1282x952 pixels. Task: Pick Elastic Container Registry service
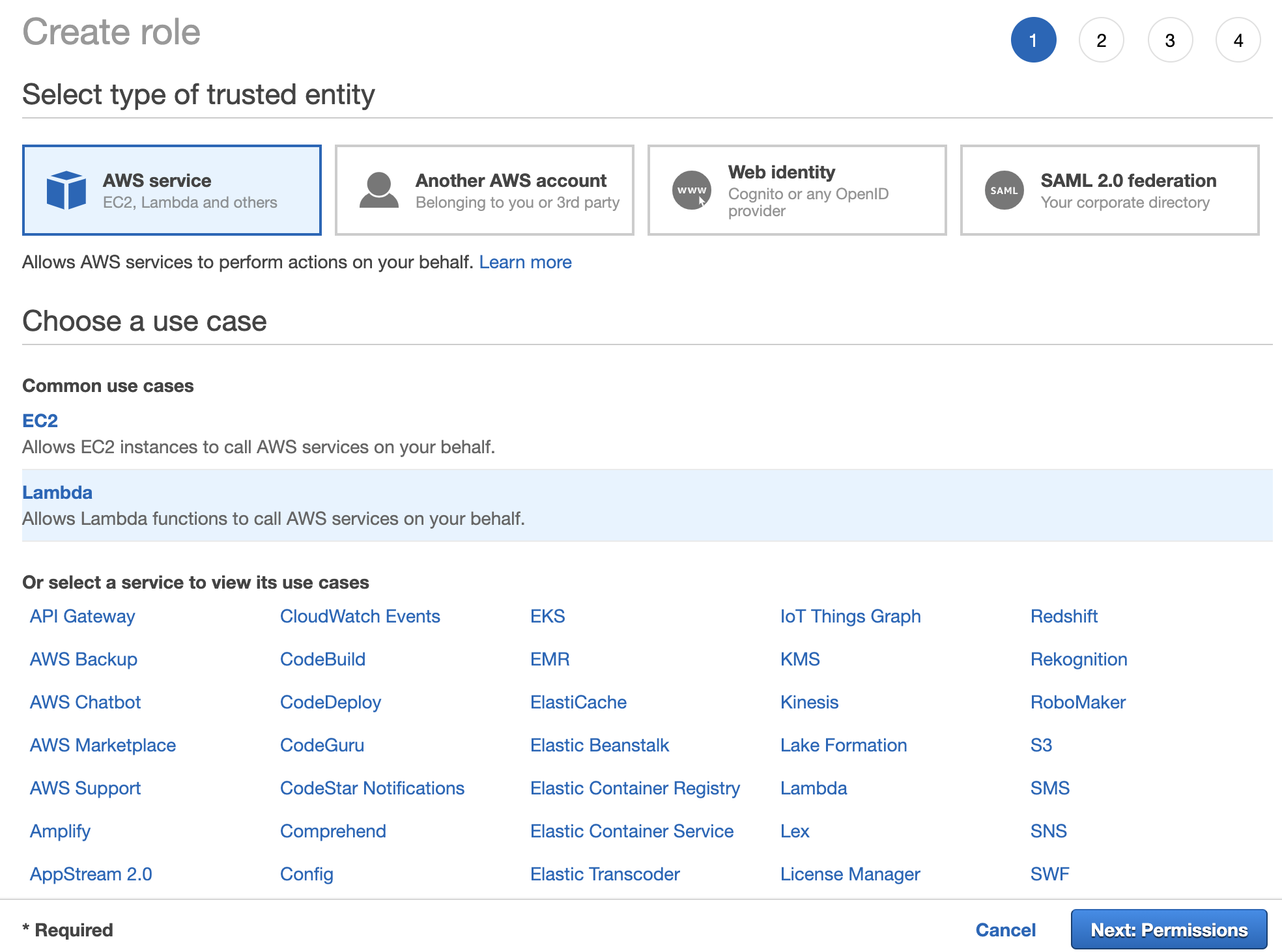(634, 788)
